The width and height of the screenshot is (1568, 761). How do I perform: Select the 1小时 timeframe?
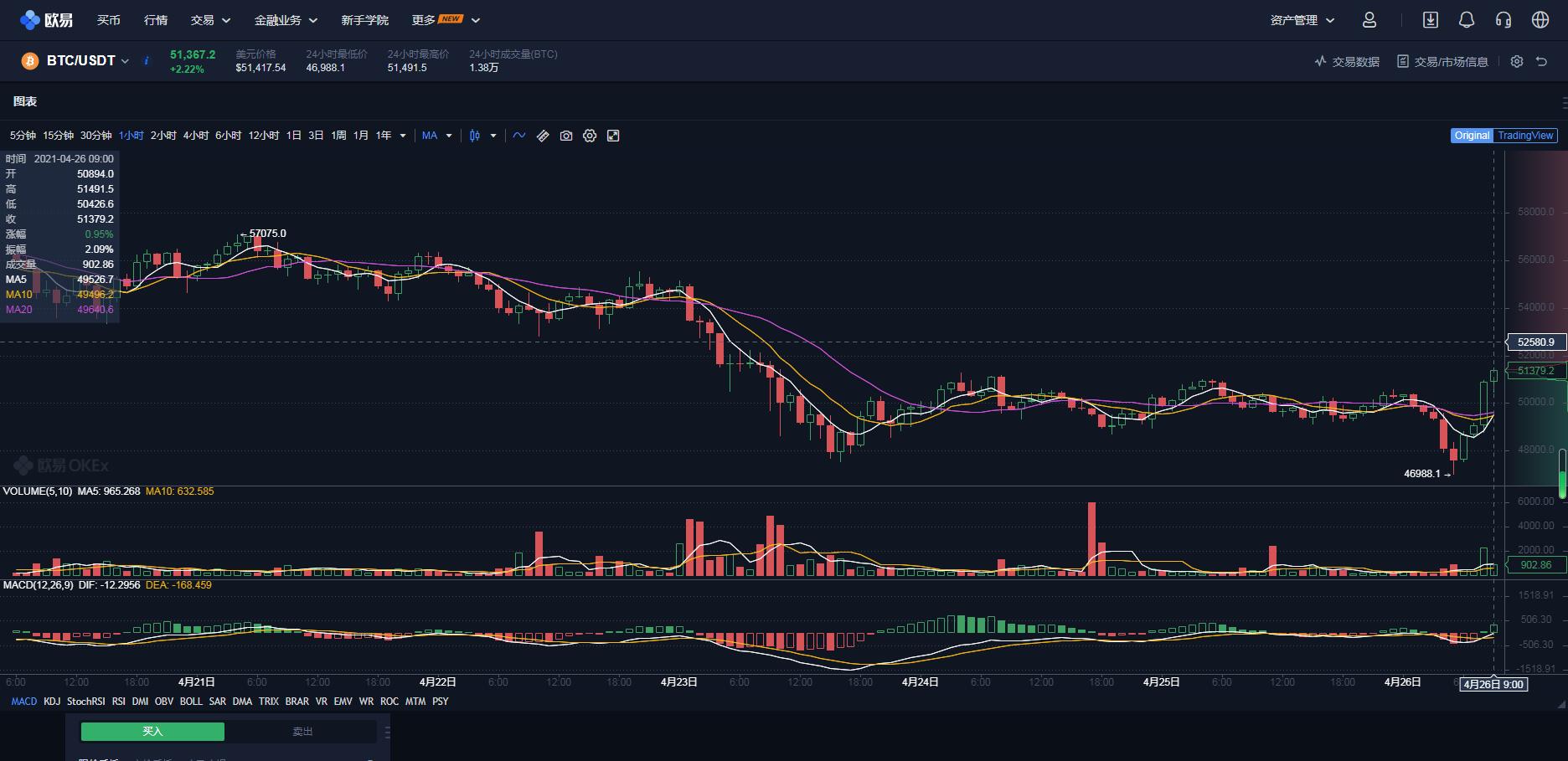[x=131, y=135]
